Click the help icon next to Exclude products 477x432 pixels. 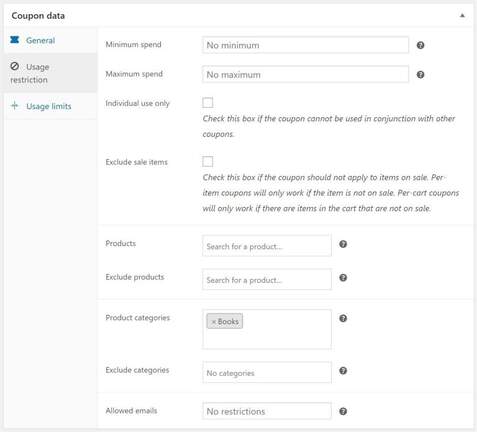pos(343,278)
